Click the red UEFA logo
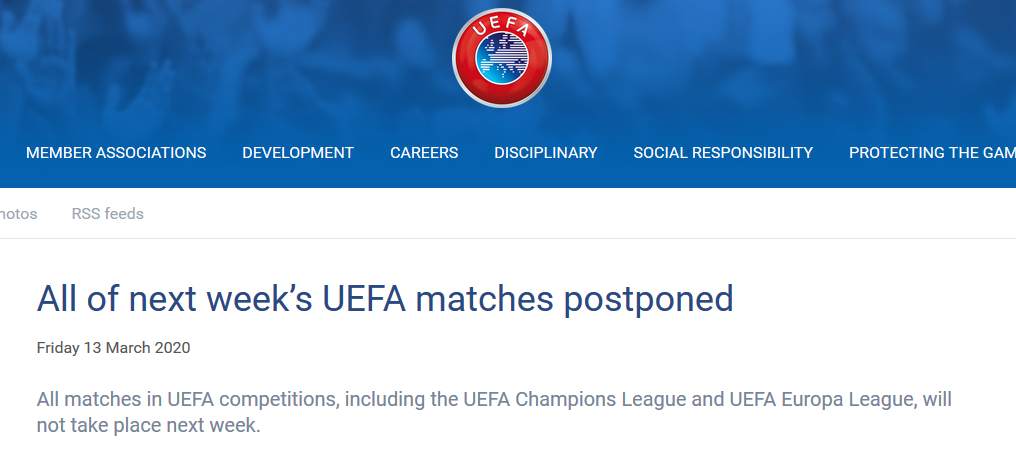 click(502, 58)
